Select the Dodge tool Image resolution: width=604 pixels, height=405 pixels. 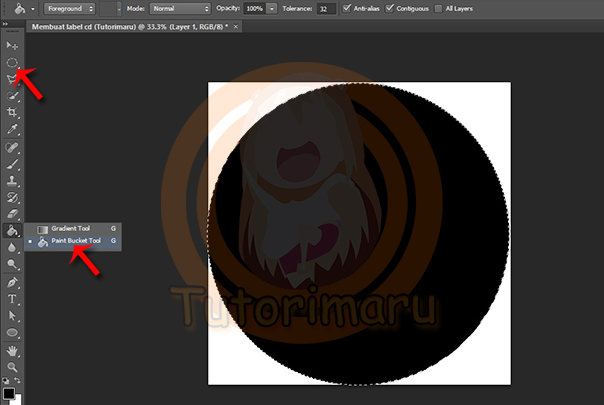(12, 264)
